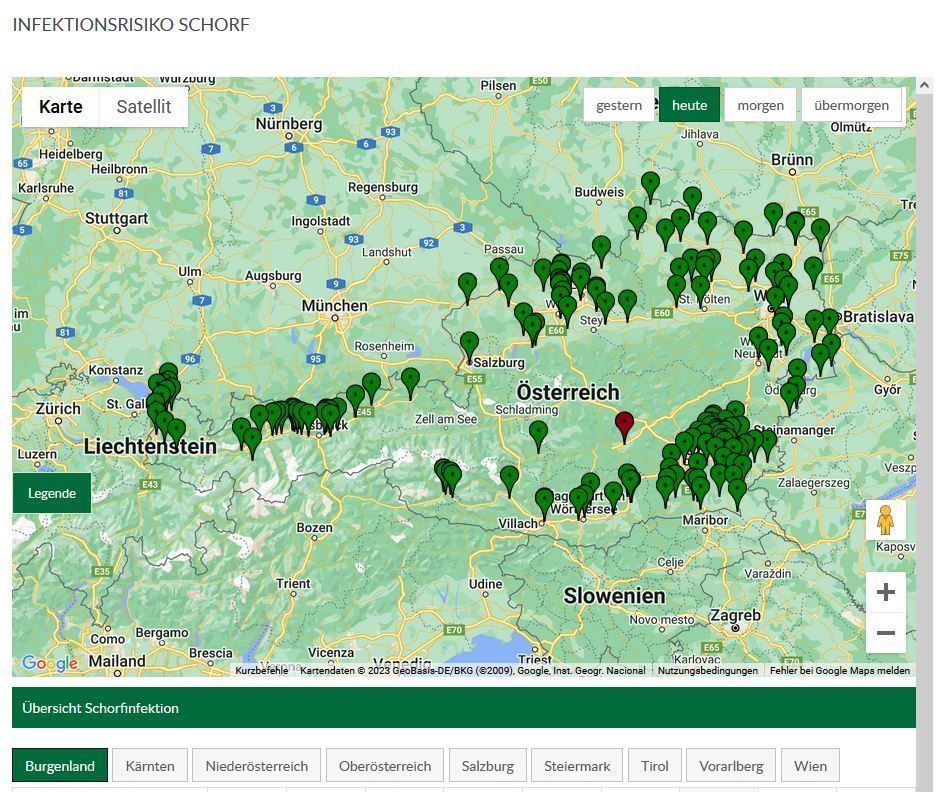Image resolution: width=950 pixels, height=792 pixels.
Task: Zoom in the map with plus button
Action: tap(885, 592)
